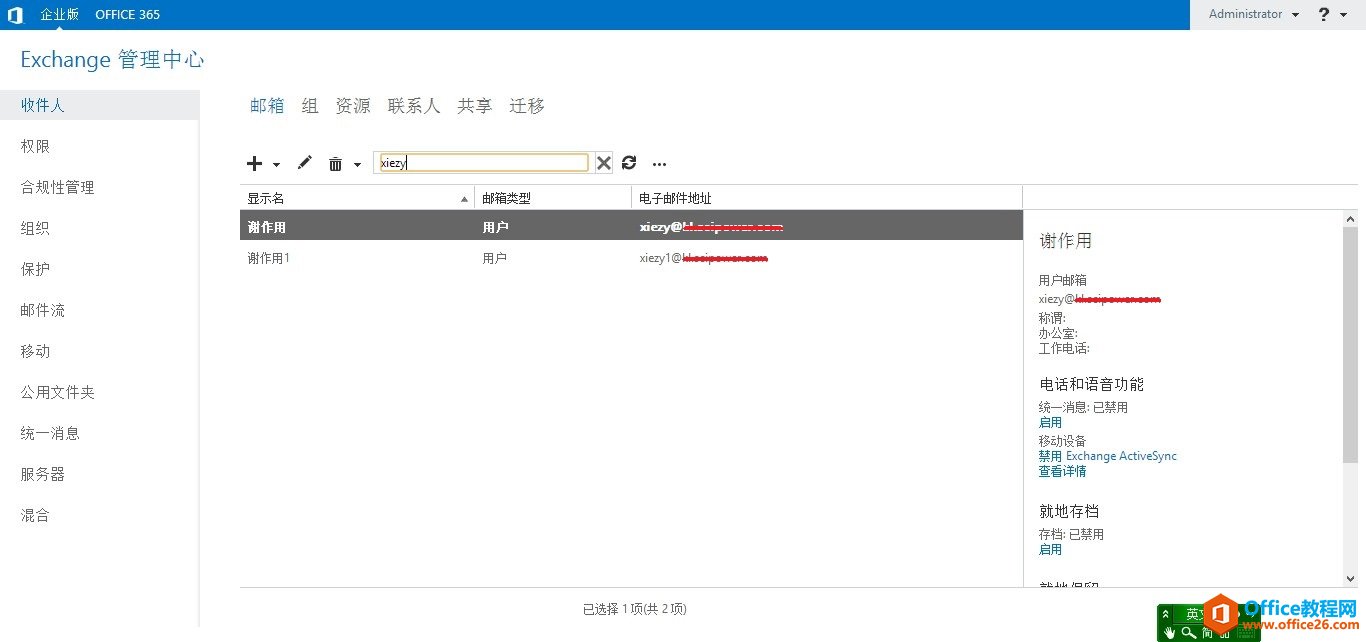Viewport: 1366px width, 642px height.
Task: Click the trash icon to delete mailbox
Action: click(335, 163)
